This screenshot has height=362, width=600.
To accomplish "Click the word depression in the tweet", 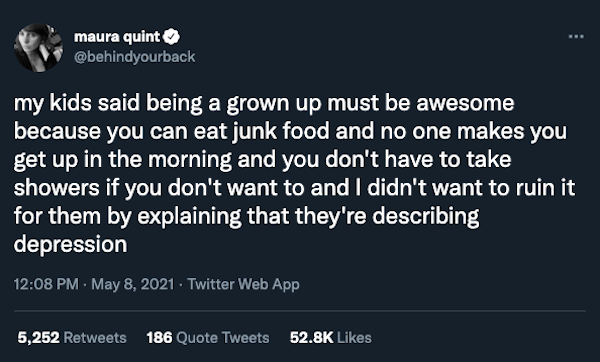I will click(x=70, y=245).
